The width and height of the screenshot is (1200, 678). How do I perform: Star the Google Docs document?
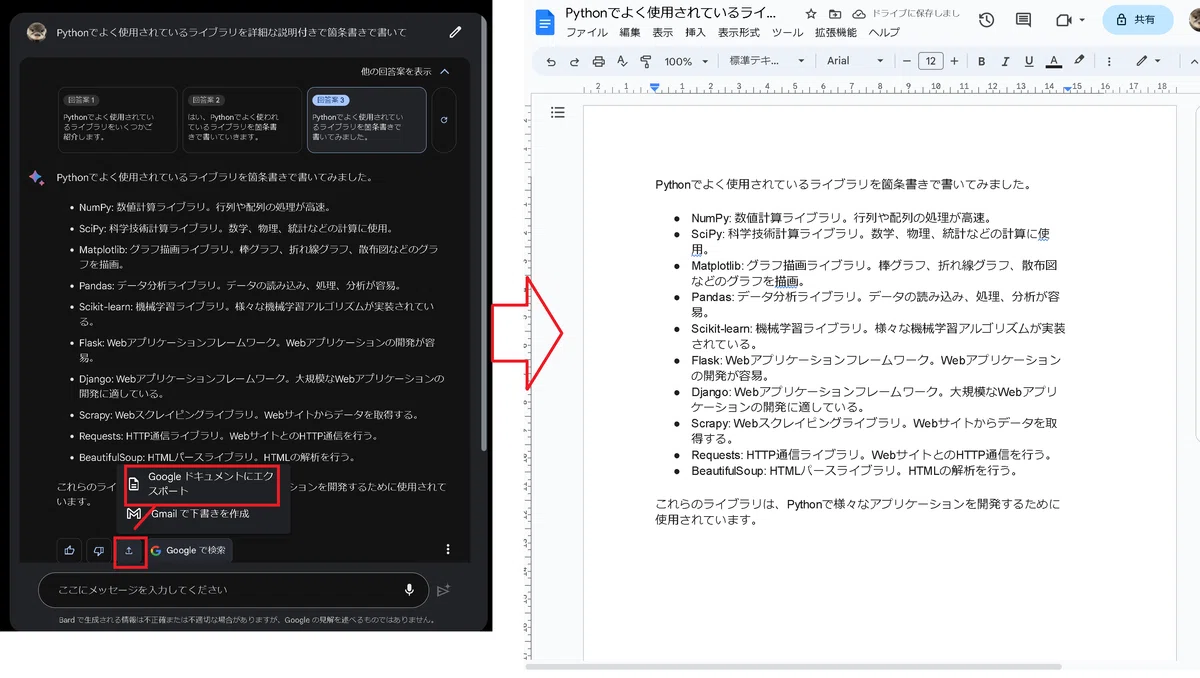810,14
